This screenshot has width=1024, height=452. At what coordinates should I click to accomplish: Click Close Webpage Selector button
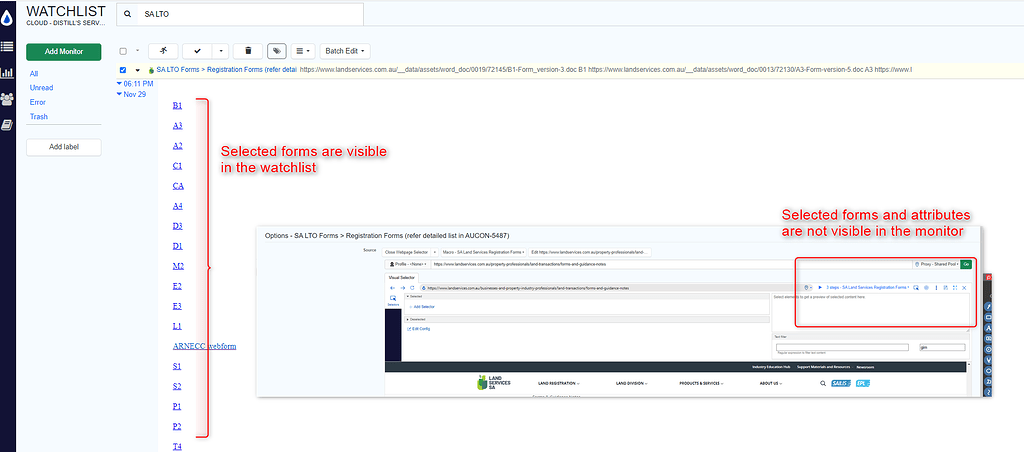pyautogui.click(x=406, y=251)
